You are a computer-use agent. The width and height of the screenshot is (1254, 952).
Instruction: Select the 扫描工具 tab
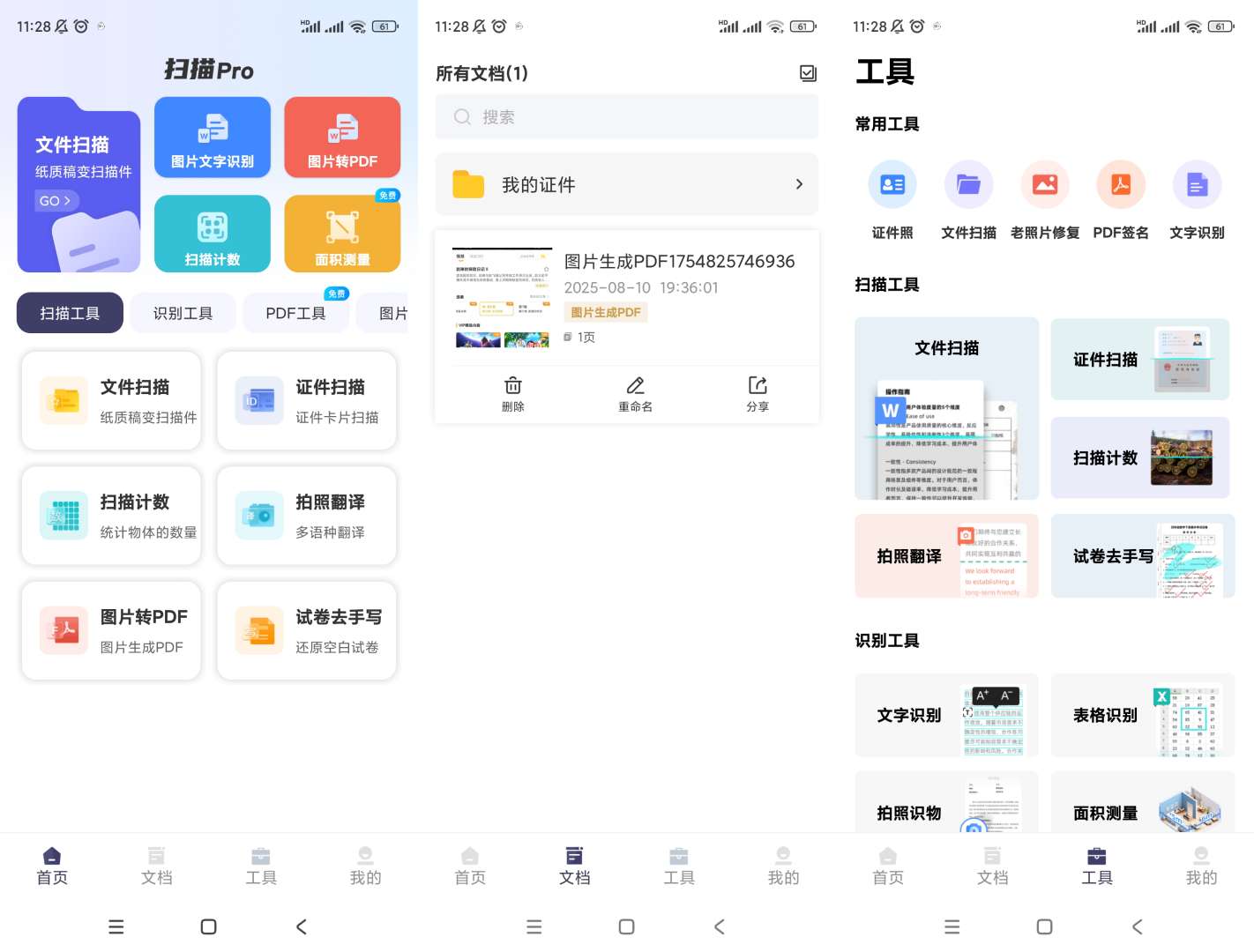(70, 313)
